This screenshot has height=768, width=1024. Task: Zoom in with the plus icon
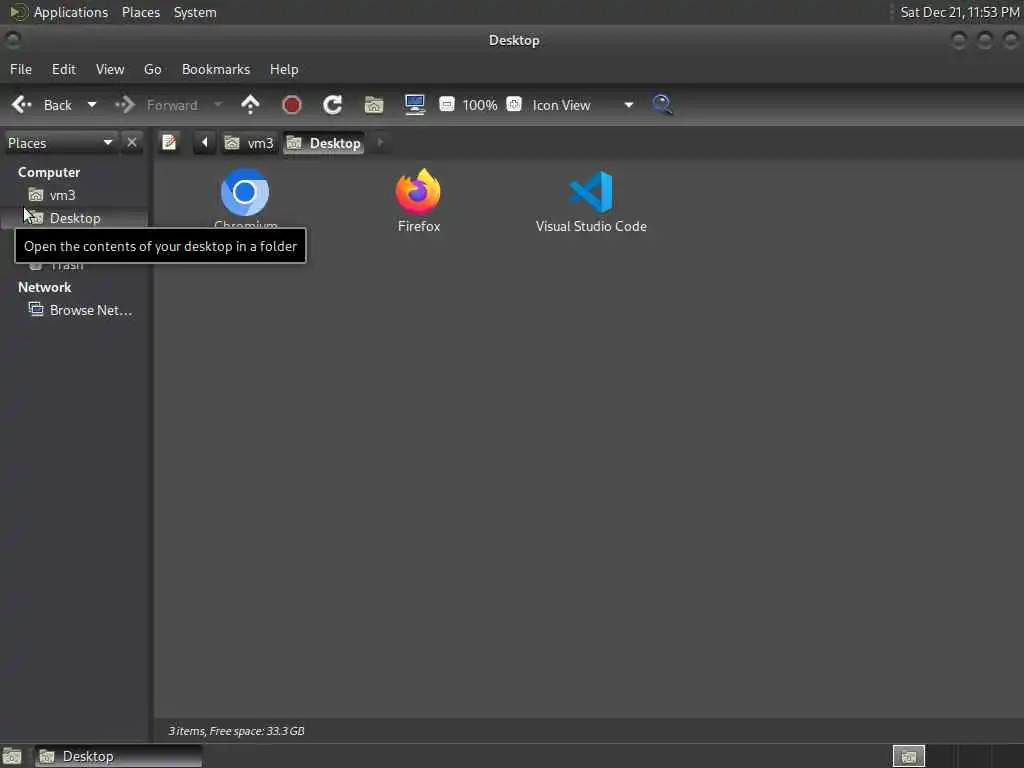(514, 104)
